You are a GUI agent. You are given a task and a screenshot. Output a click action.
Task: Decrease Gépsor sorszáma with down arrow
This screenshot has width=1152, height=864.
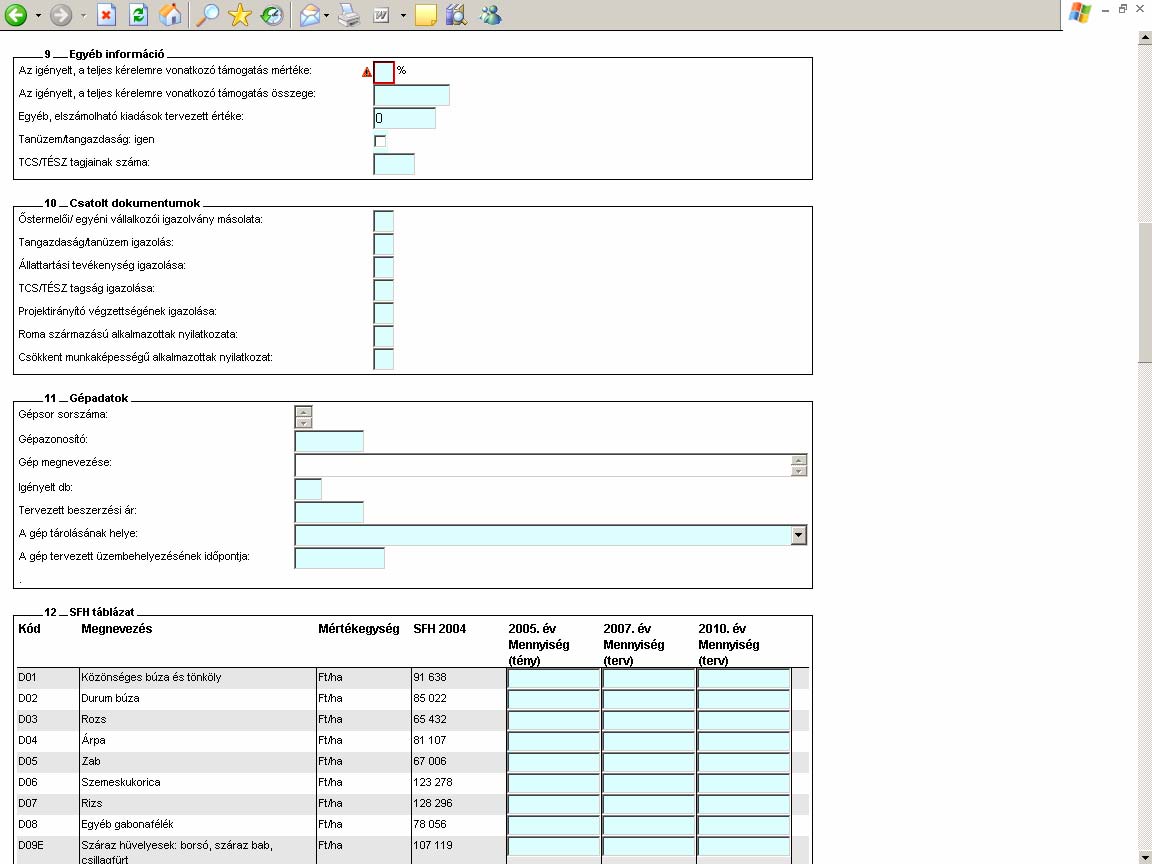303,422
